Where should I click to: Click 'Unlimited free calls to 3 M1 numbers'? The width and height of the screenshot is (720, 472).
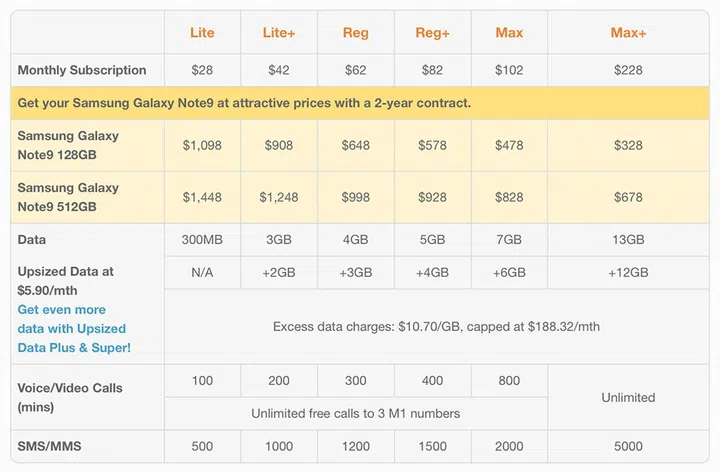(355, 413)
